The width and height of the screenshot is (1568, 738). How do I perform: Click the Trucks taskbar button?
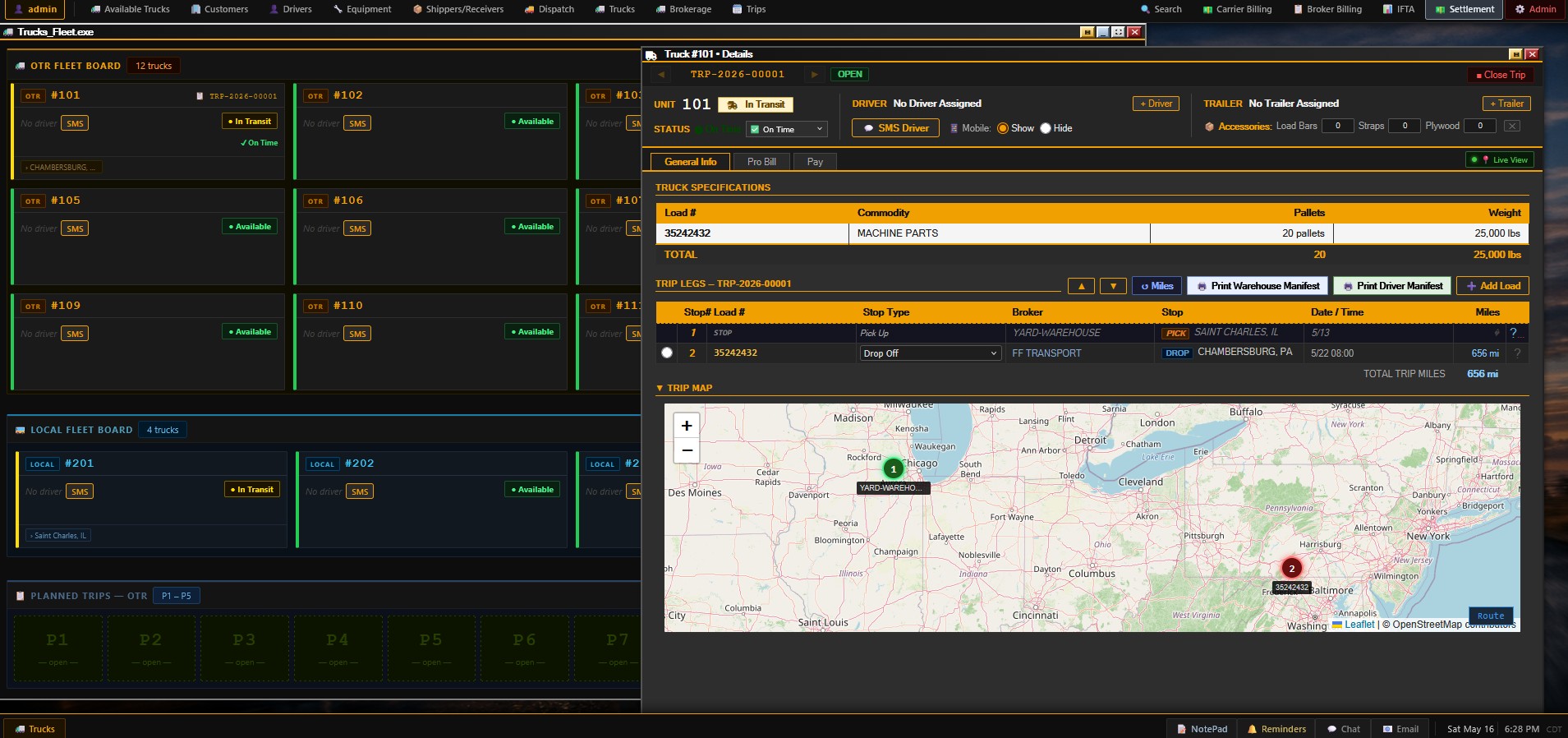point(34,729)
